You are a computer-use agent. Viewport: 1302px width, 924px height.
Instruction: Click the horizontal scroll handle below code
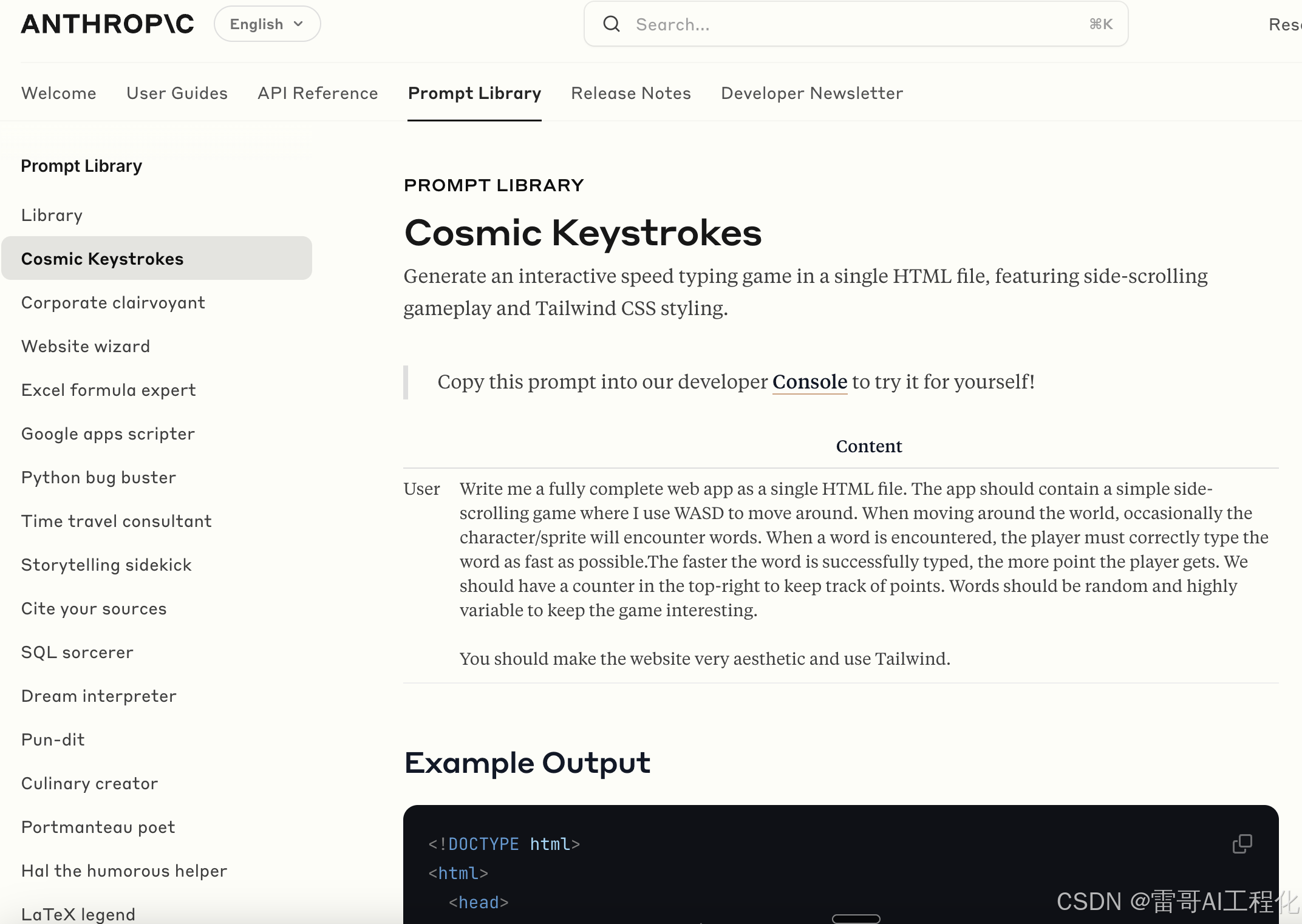(x=856, y=919)
